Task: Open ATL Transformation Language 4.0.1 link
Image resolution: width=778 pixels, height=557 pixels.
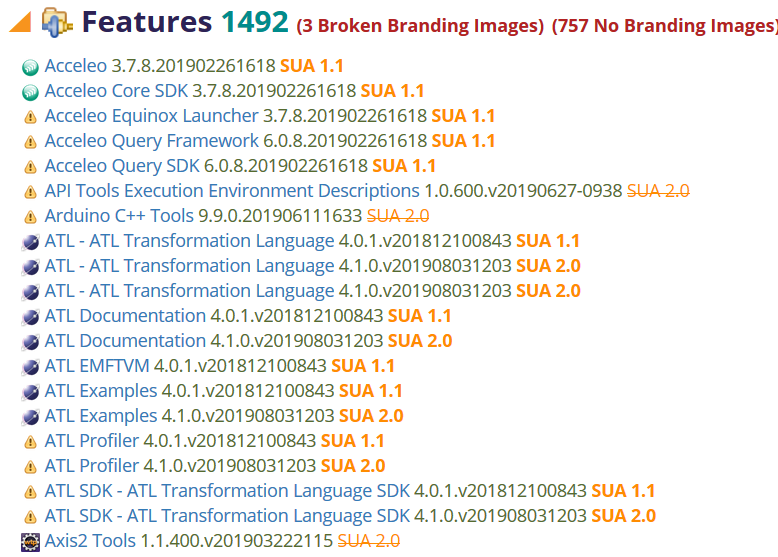Action: pyautogui.click(x=190, y=241)
